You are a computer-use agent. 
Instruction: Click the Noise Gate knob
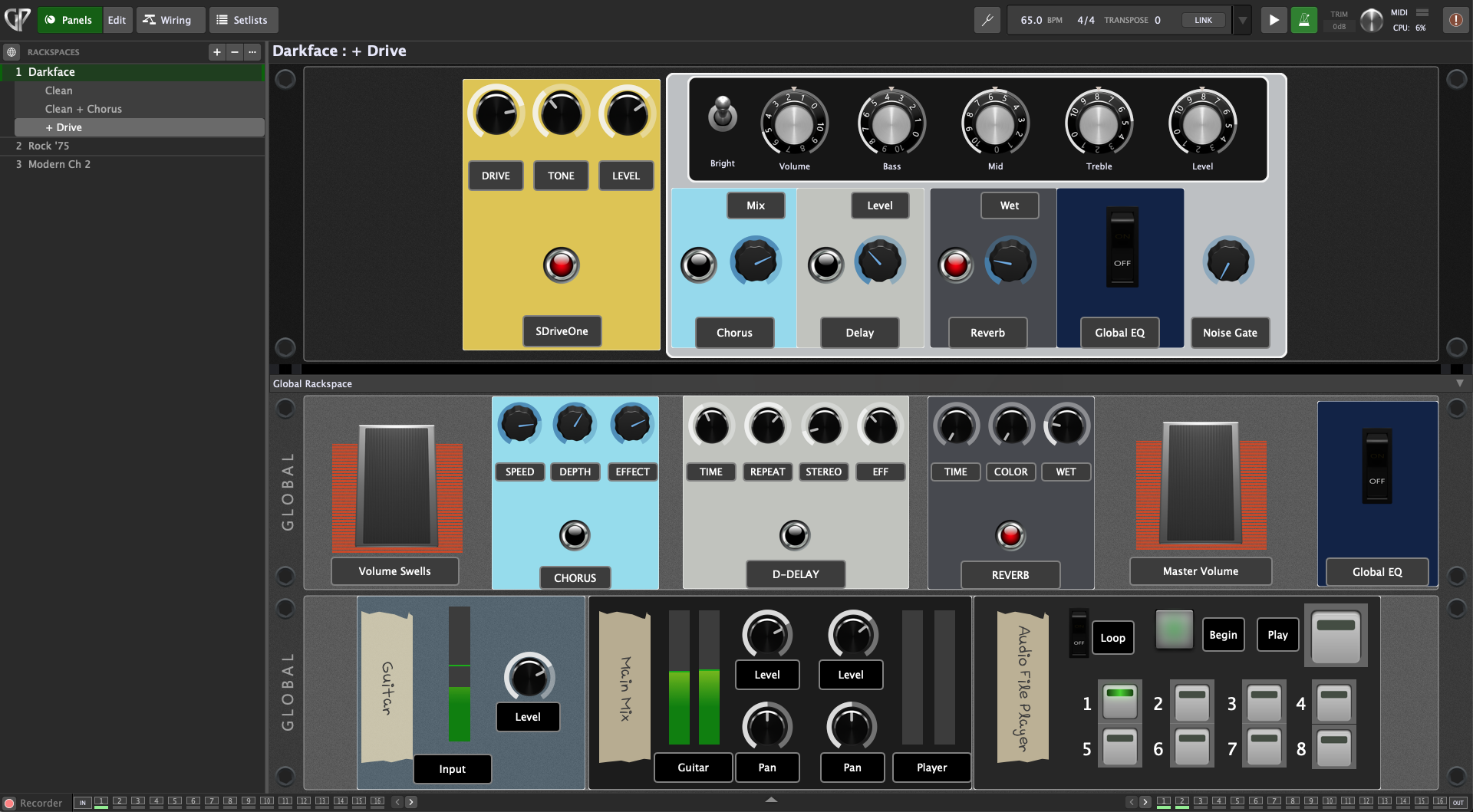click(x=1228, y=261)
